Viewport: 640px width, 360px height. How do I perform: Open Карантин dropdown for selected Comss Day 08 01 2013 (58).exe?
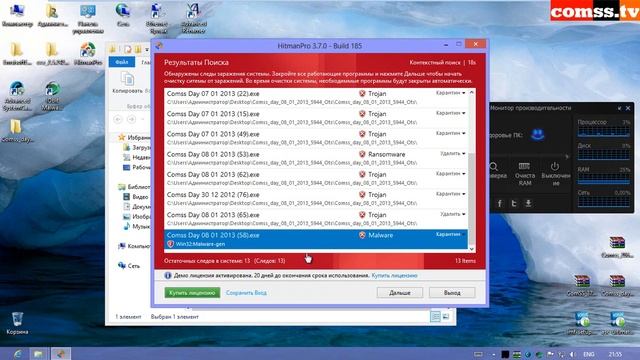coord(451,234)
